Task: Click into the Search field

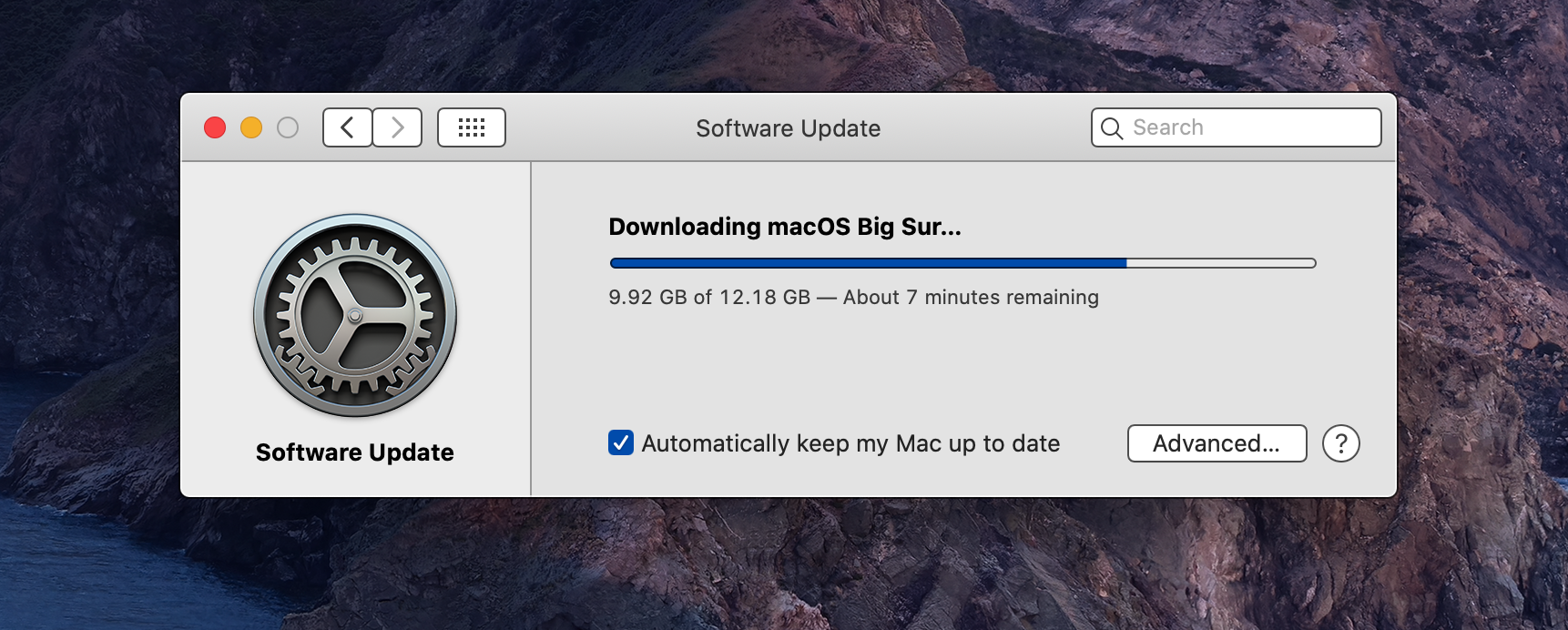Action: pos(1237,127)
